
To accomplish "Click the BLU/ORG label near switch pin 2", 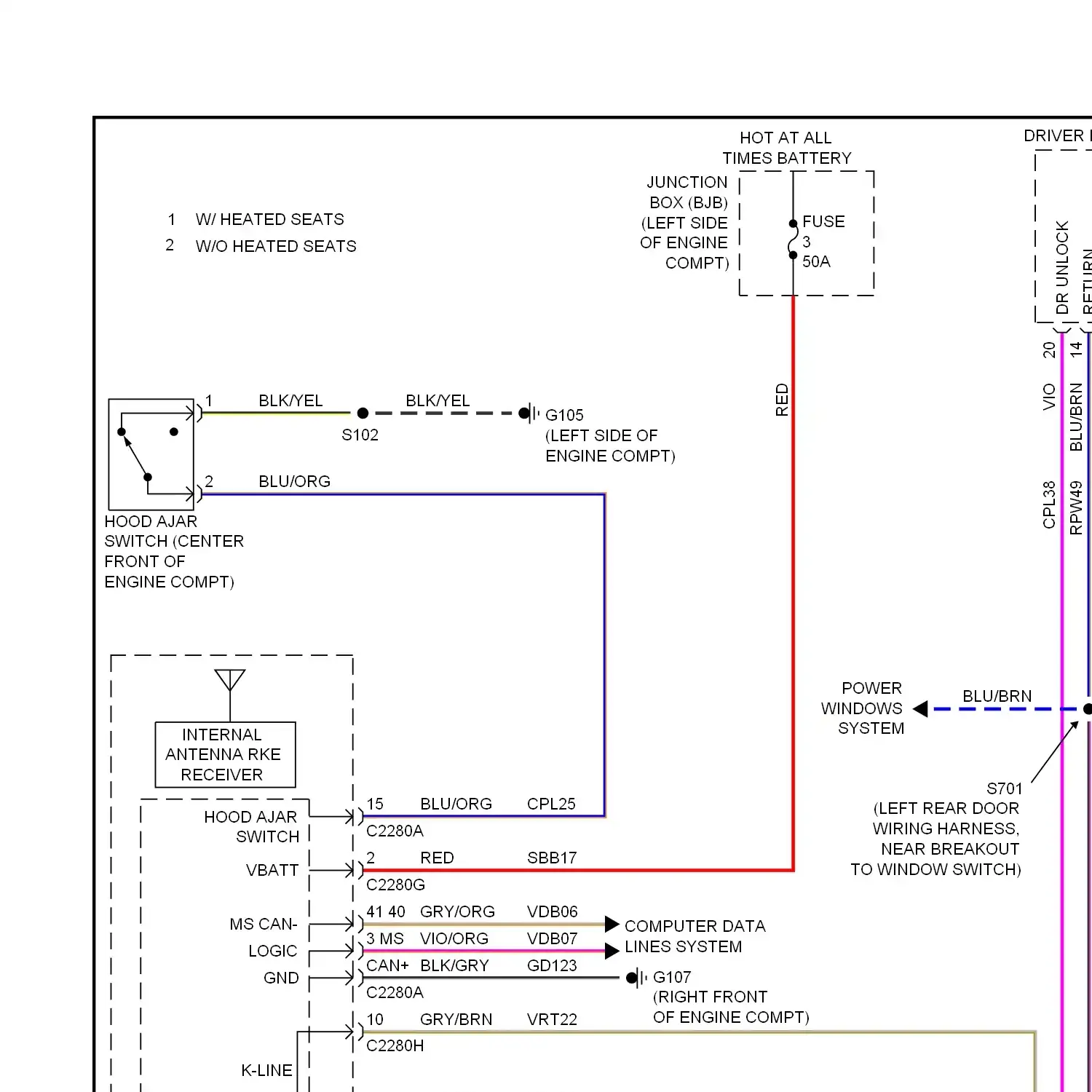I will [x=294, y=481].
